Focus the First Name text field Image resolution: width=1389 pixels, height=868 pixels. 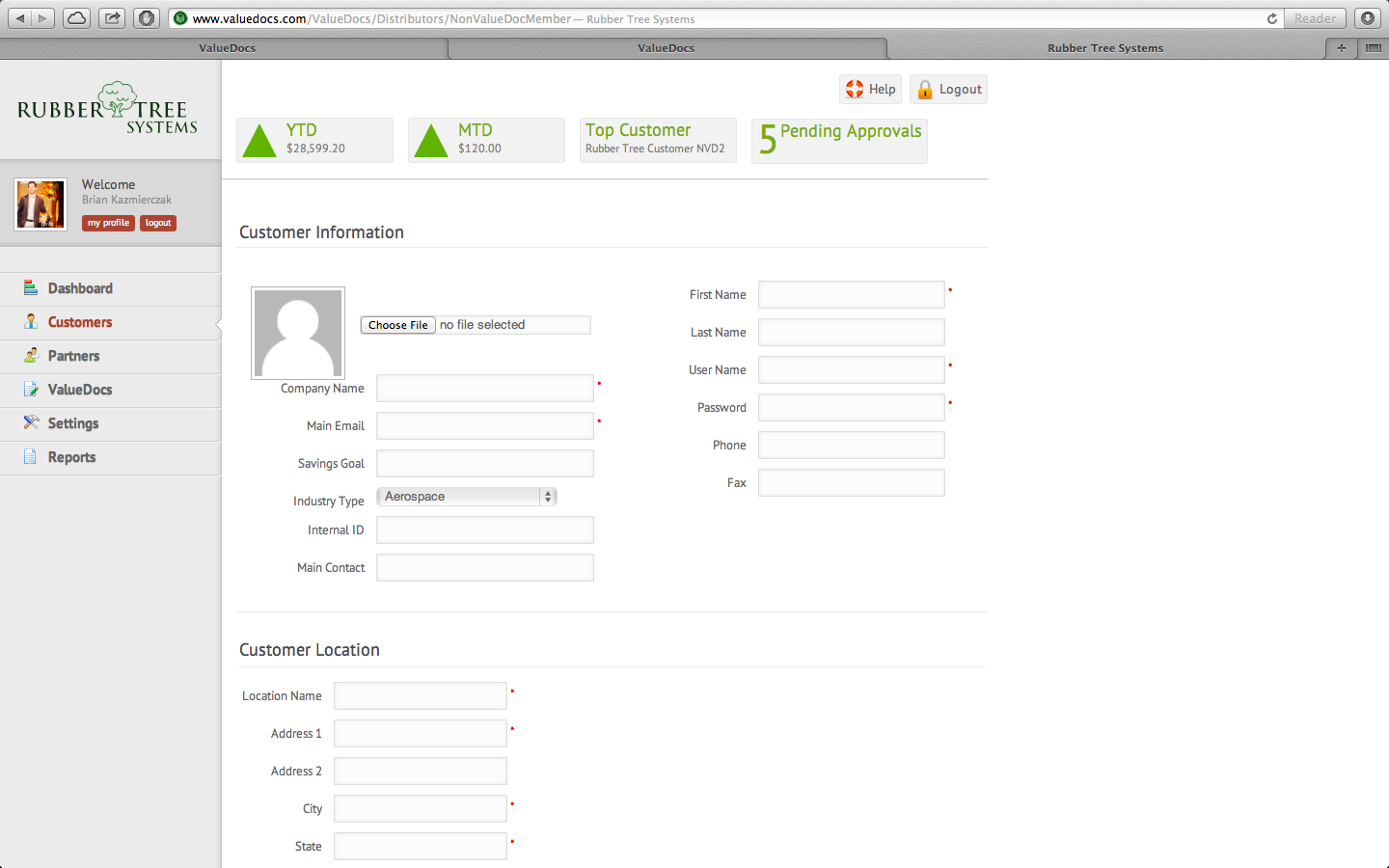(x=851, y=295)
